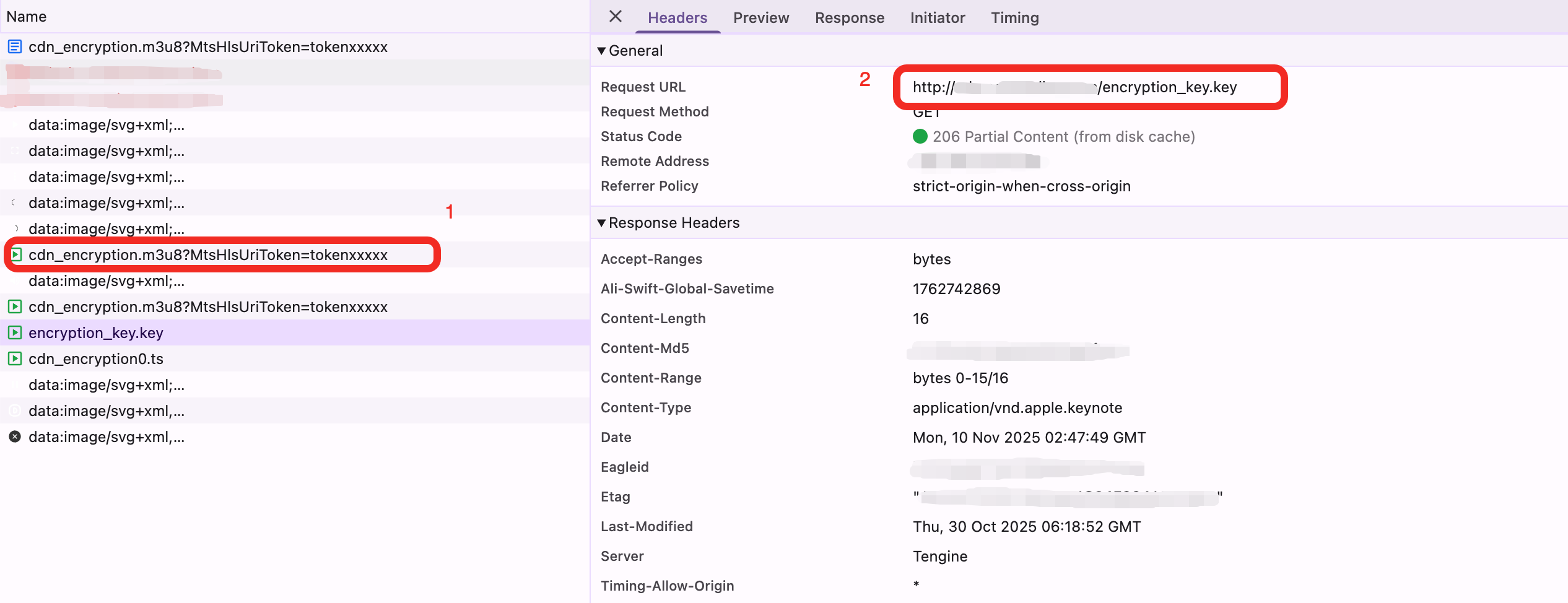Click the green status dot for 206
Screen dimensions: 1568x603
point(920,136)
